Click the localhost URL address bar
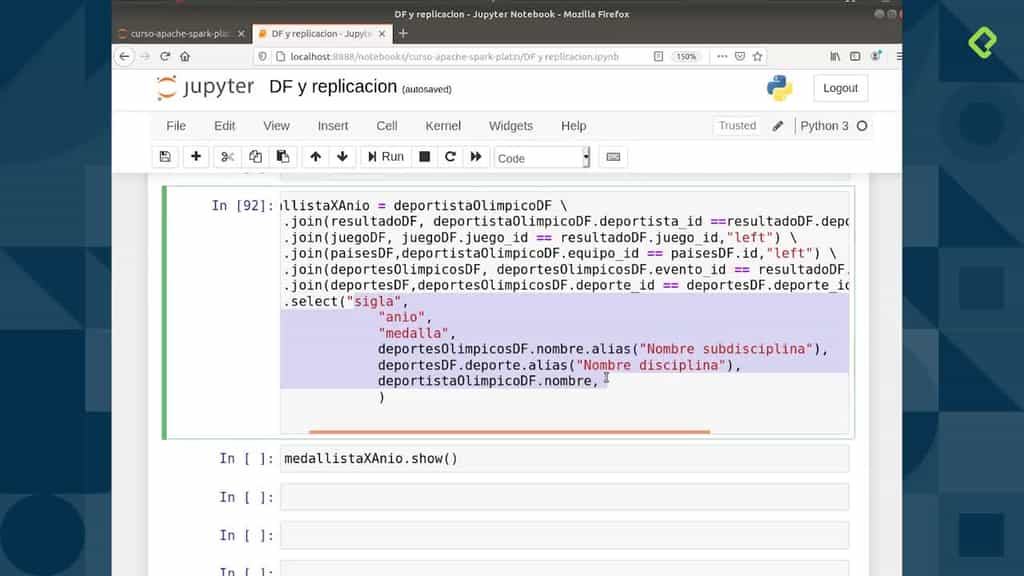This screenshot has height=576, width=1024. pyautogui.click(x=454, y=57)
